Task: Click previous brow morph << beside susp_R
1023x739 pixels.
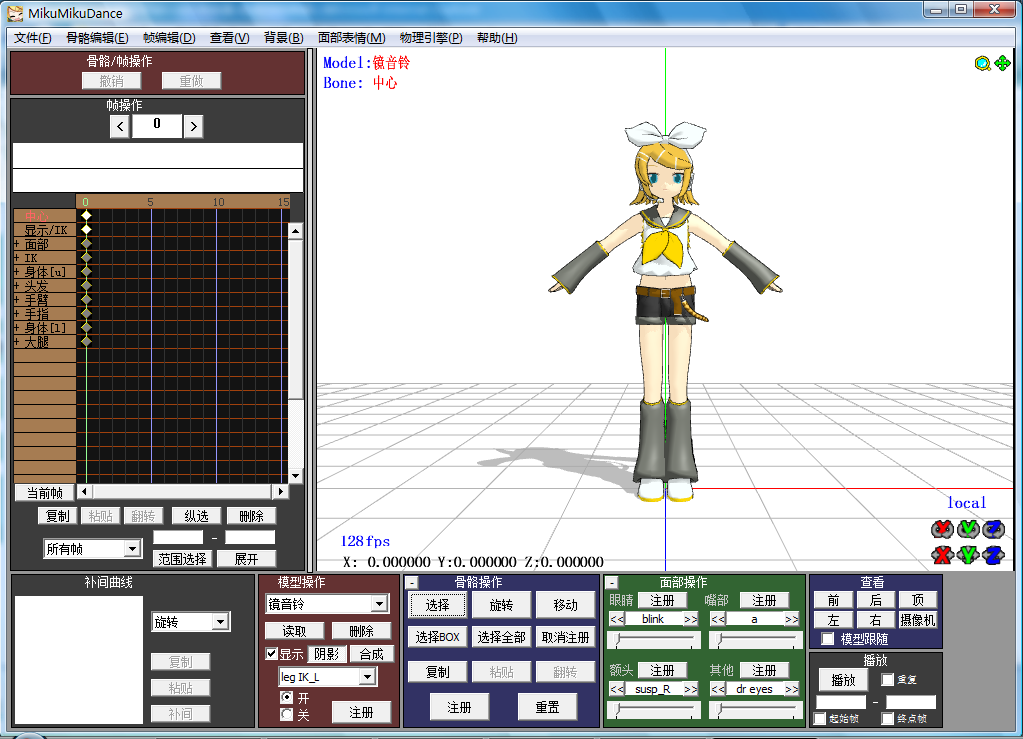Action: [x=617, y=689]
